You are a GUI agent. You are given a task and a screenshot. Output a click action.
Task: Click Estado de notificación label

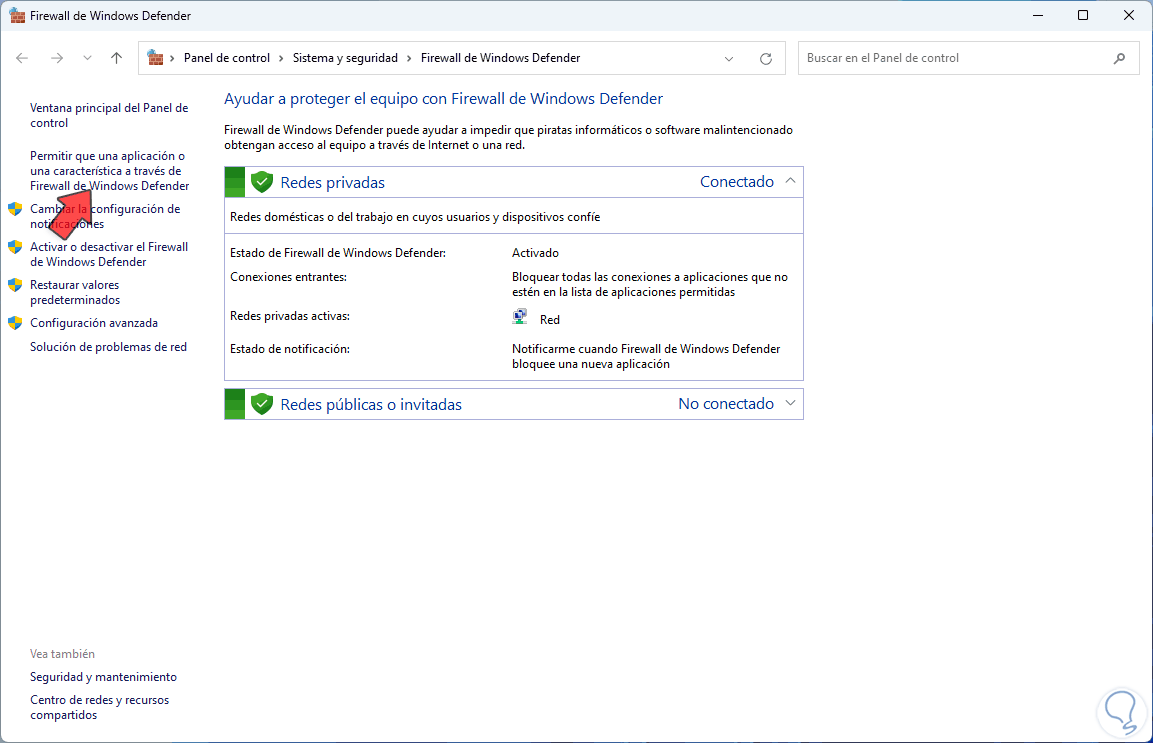(x=290, y=349)
